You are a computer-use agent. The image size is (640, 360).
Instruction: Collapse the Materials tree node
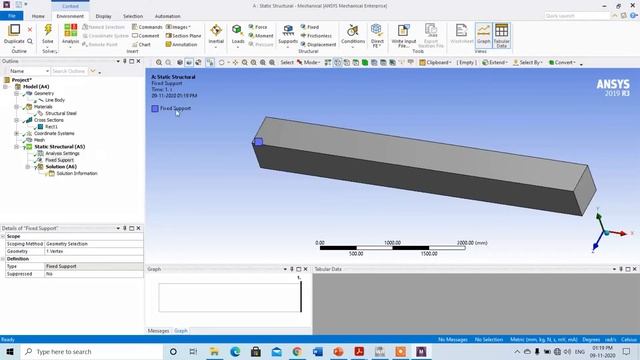point(16,107)
